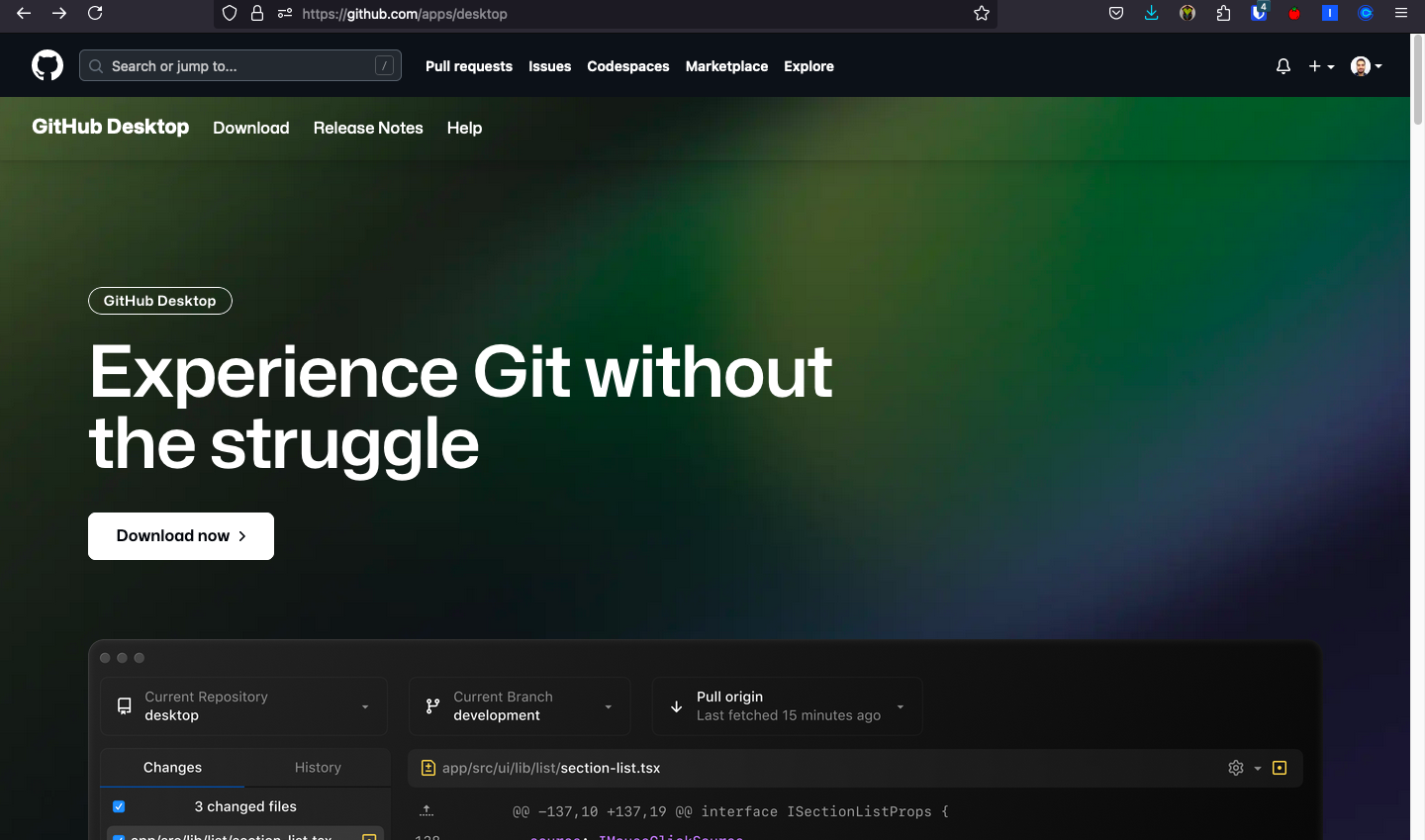Screen dimensions: 1425x840
Task: Open the plus create-new dropdown
Action: (x=1321, y=66)
